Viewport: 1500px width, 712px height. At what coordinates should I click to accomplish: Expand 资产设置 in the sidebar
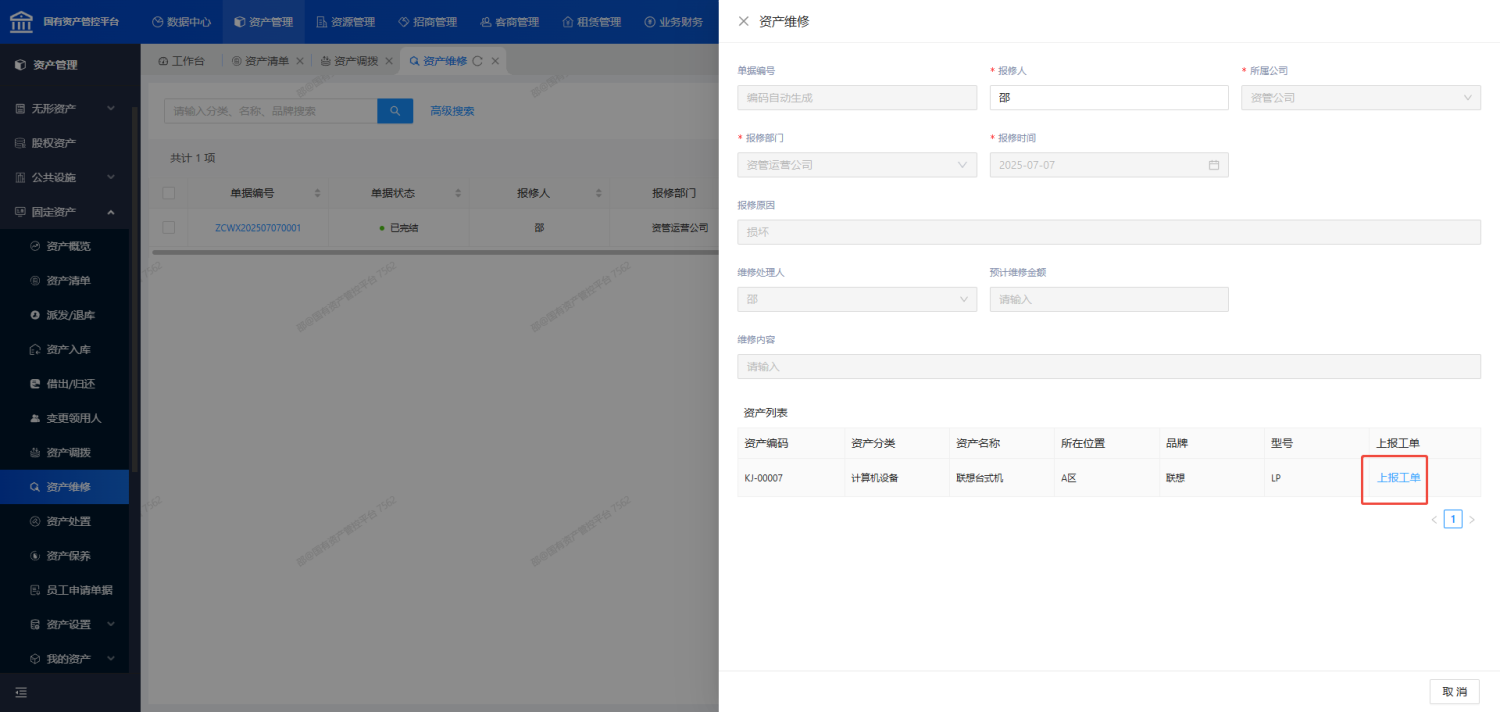coord(64,625)
